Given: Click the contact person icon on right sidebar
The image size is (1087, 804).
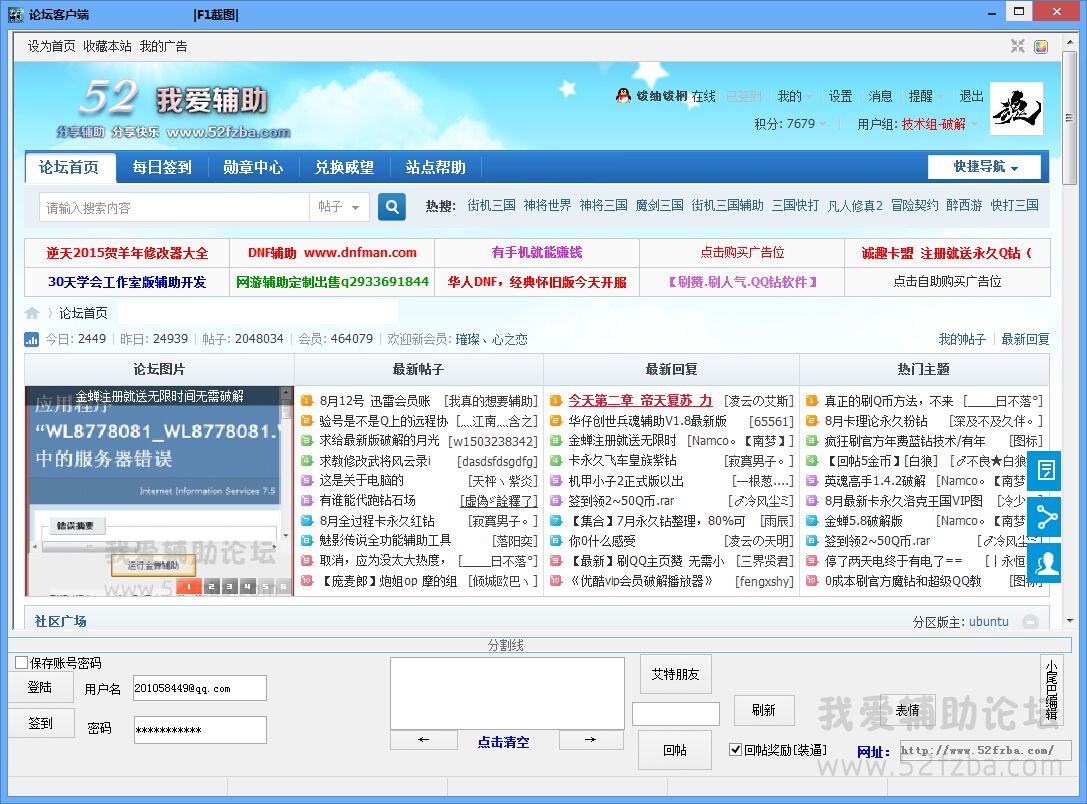Looking at the screenshot, I should (x=1046, y=563).
